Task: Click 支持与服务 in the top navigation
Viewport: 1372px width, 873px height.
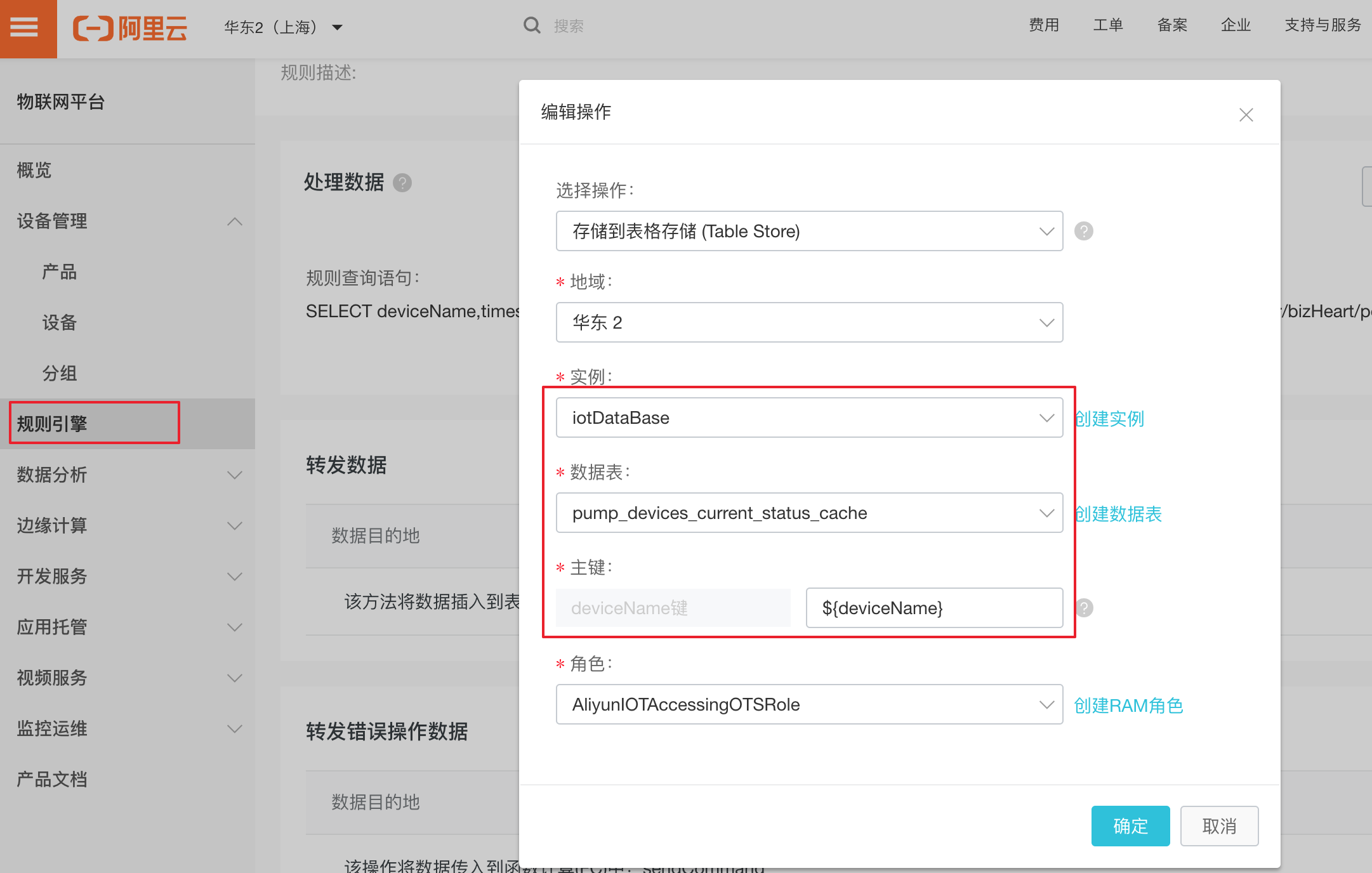Action: pos(1323,25)
